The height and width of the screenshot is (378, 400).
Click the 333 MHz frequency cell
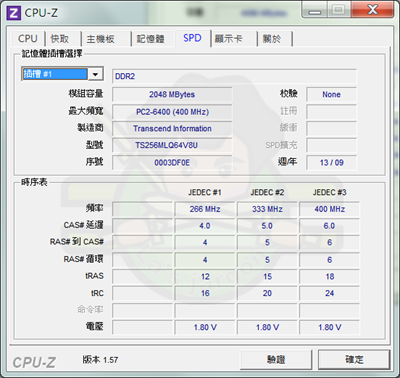coord(267,209)
